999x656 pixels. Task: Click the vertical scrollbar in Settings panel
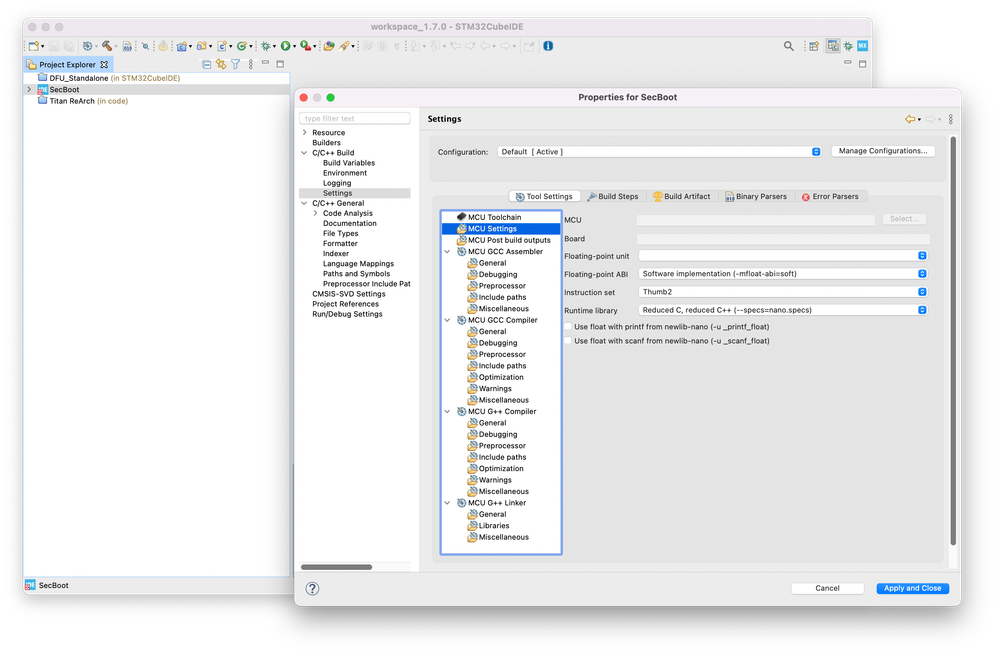point(953,341)
